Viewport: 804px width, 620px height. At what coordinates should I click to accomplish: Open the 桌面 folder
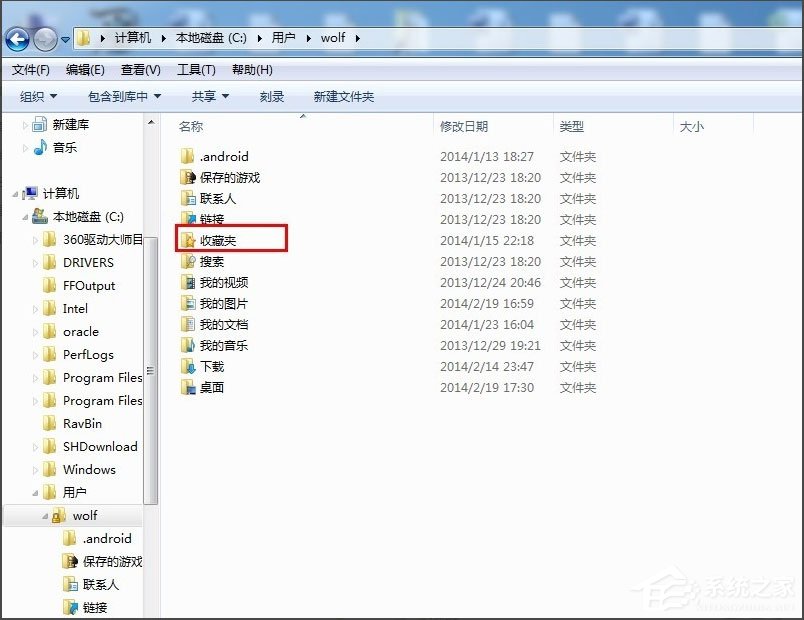(207, 387)
